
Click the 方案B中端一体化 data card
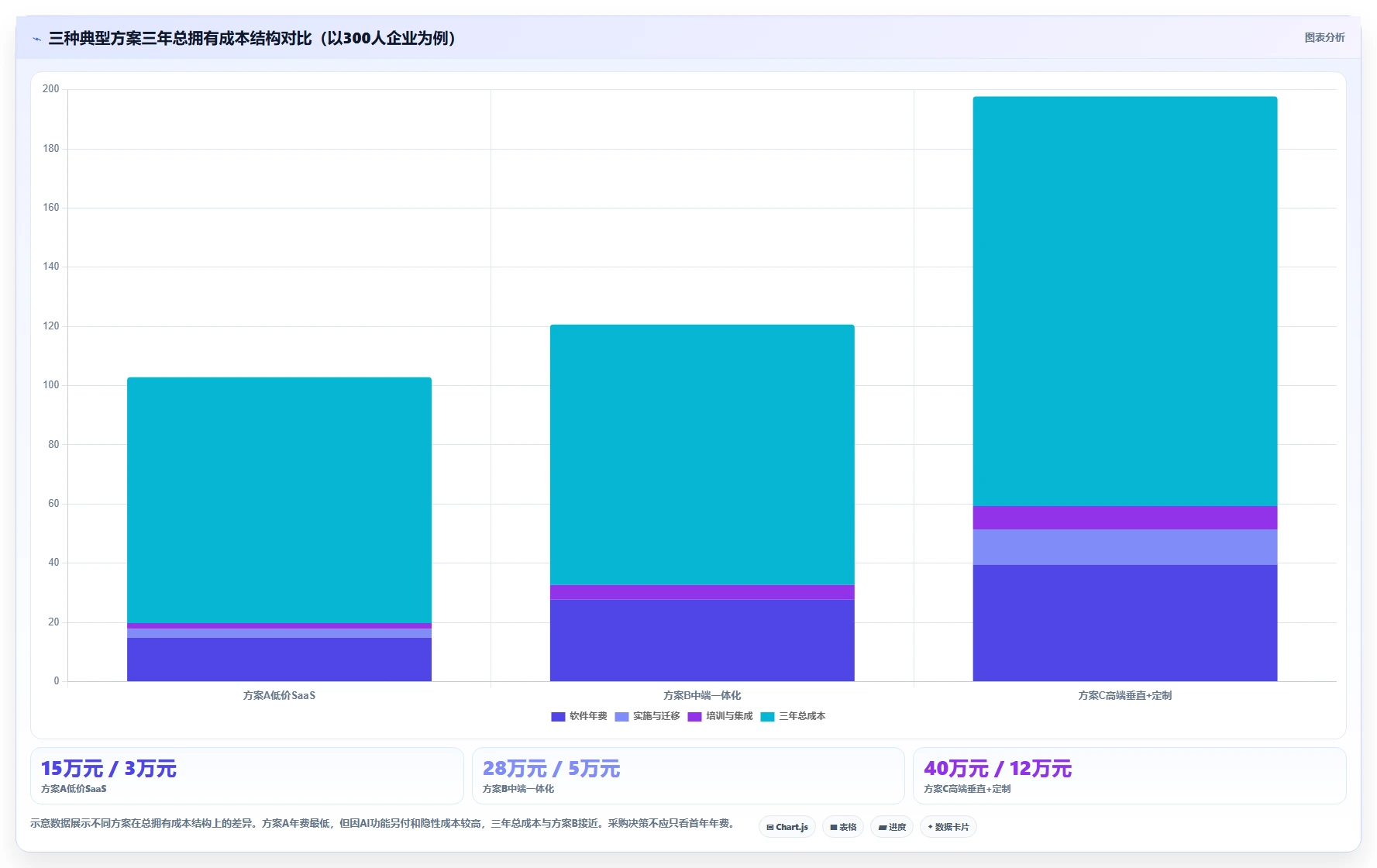pyautogui.click(x=688, y=776)
